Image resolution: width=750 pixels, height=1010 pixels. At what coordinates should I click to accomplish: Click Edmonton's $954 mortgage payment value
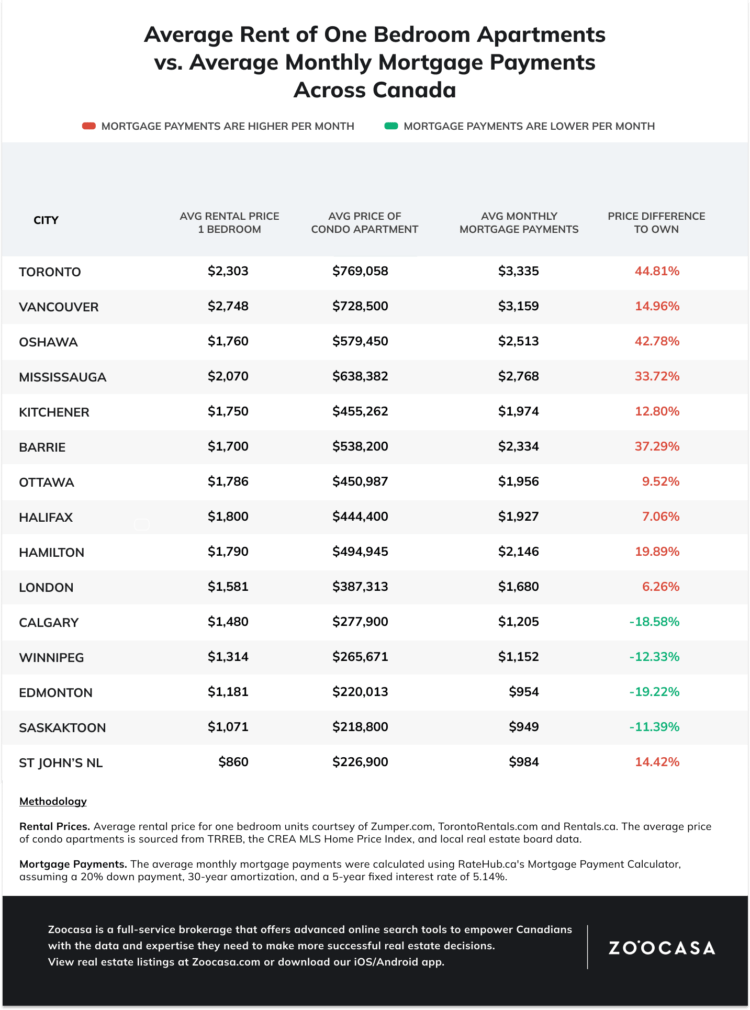pos(523,692)
